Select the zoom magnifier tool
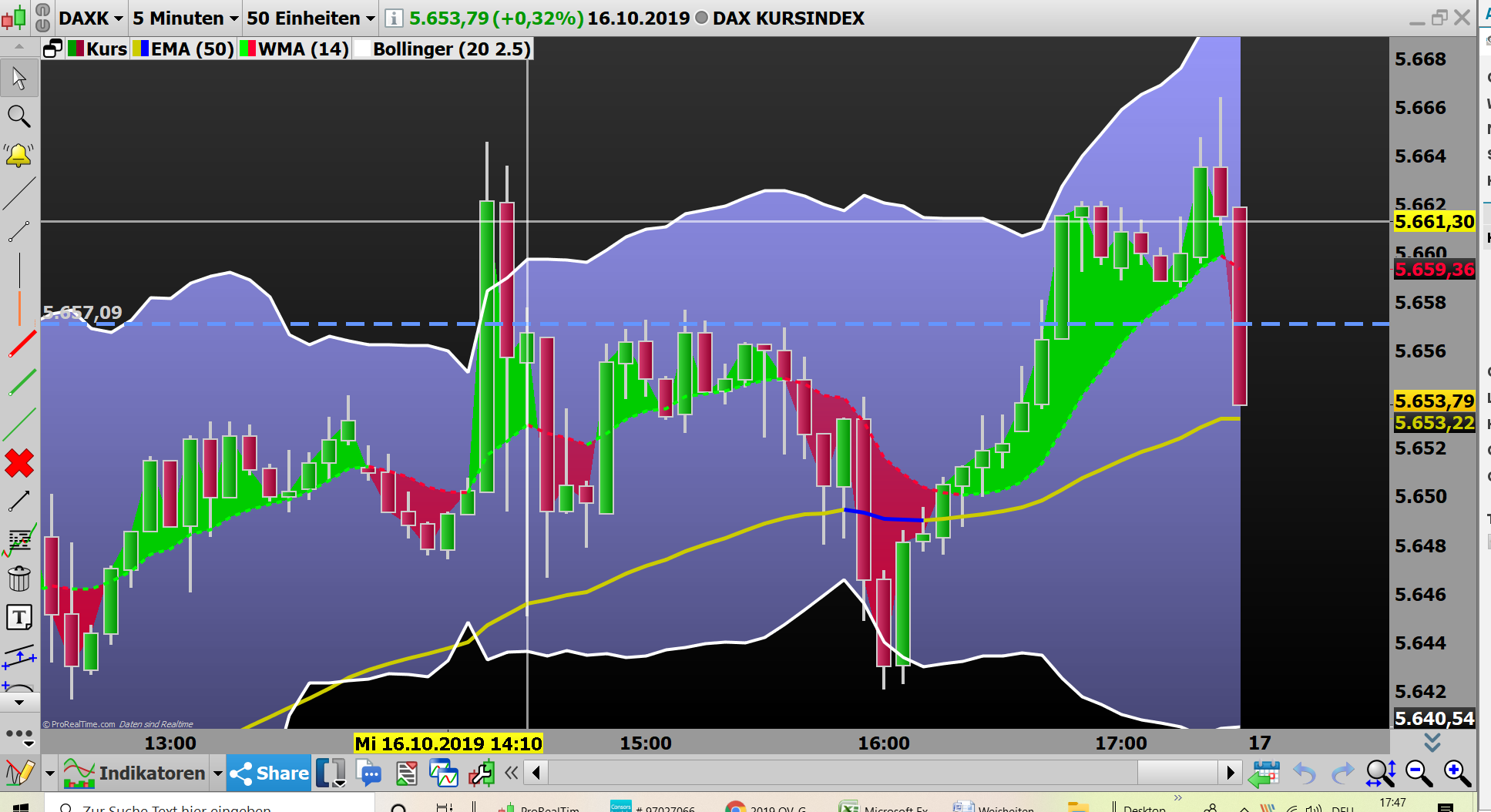 [x=18, y=116]
